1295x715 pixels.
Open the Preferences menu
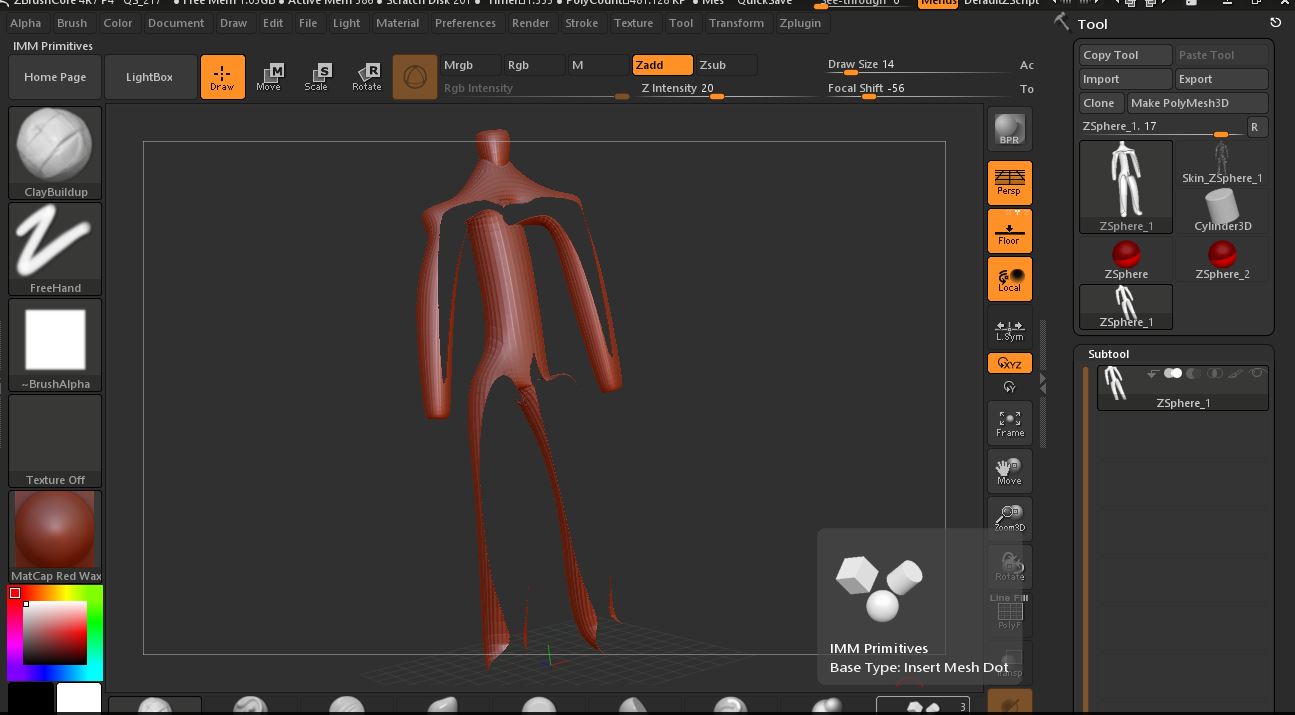coord(465,23)
